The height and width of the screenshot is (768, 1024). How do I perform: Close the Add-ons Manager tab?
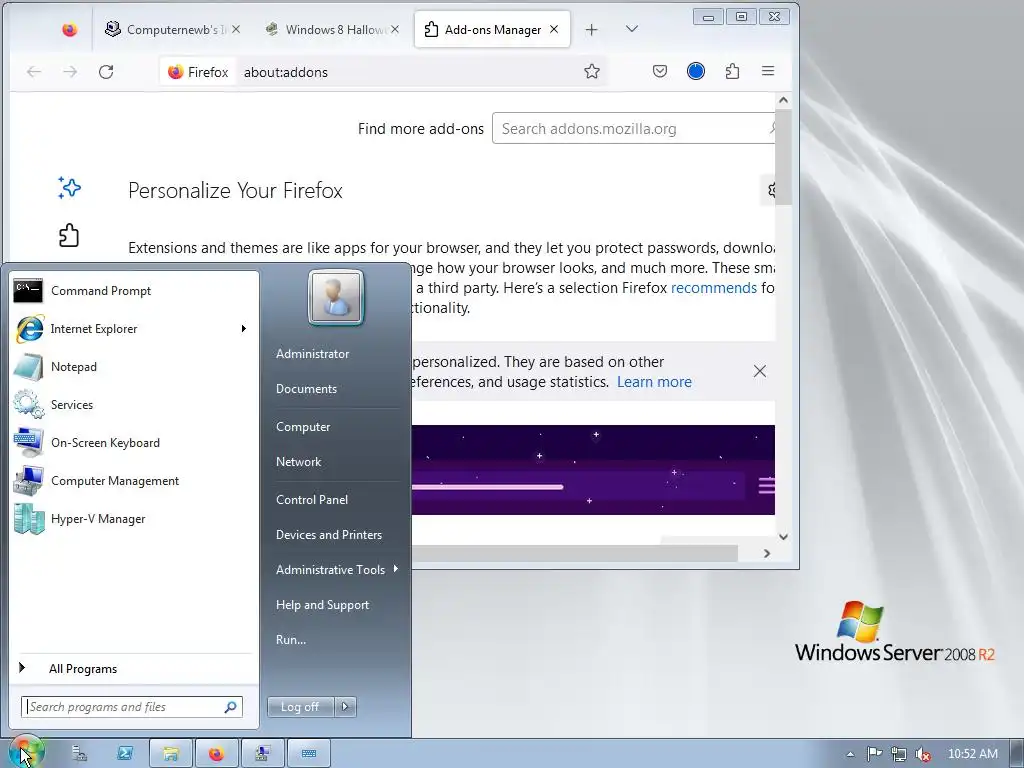click(554, 29)
